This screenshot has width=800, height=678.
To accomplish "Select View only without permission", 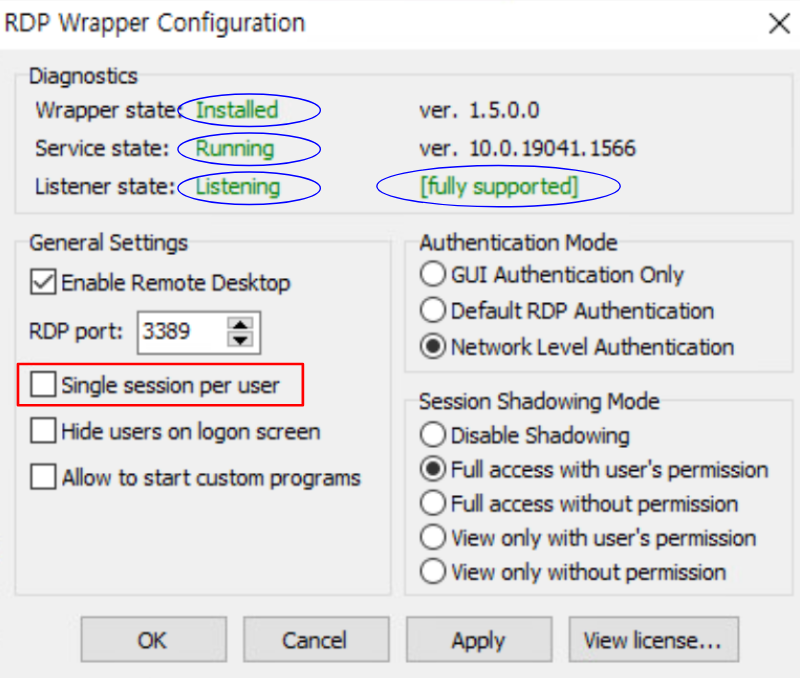I will tap(433, 571).
